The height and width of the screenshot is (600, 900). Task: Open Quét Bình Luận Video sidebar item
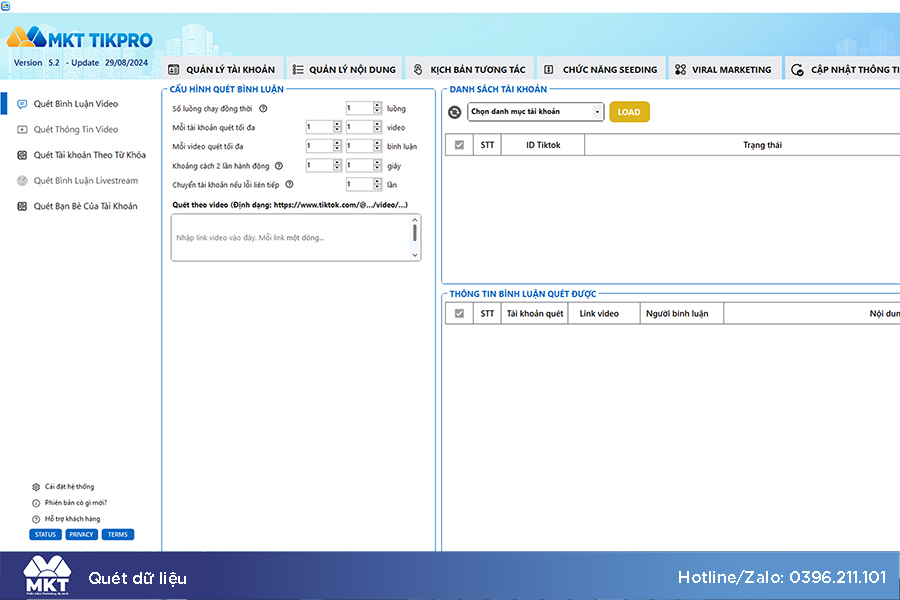coord(76,104)
